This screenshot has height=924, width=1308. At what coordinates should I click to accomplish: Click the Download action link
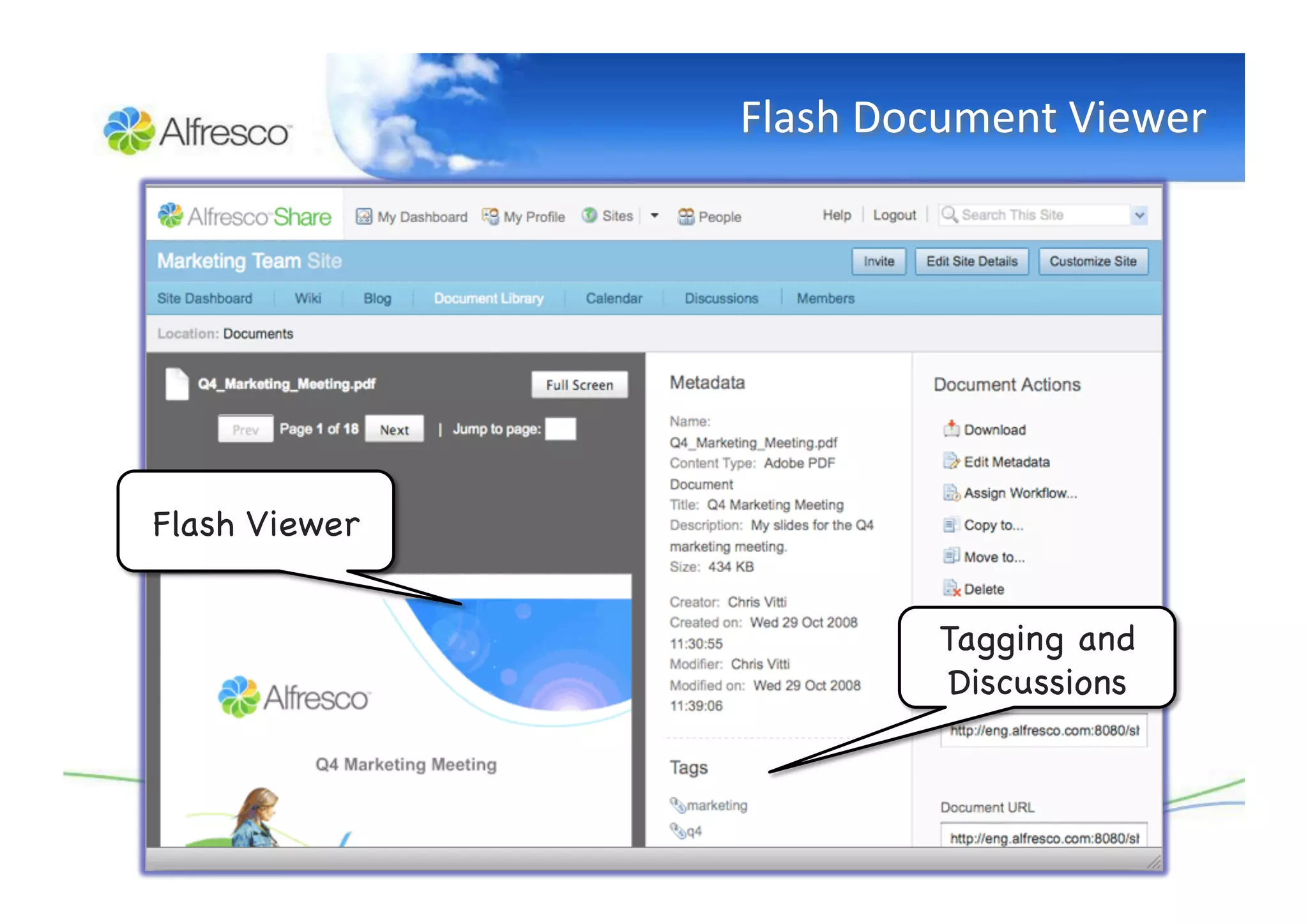click(x=995, y=430)
